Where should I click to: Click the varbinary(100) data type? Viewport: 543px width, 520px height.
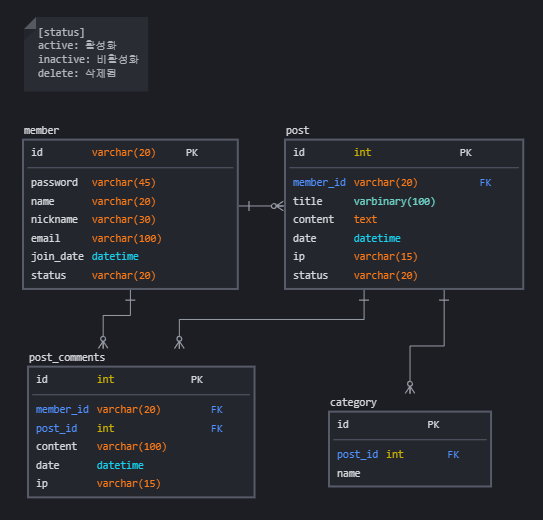[394, 201]
